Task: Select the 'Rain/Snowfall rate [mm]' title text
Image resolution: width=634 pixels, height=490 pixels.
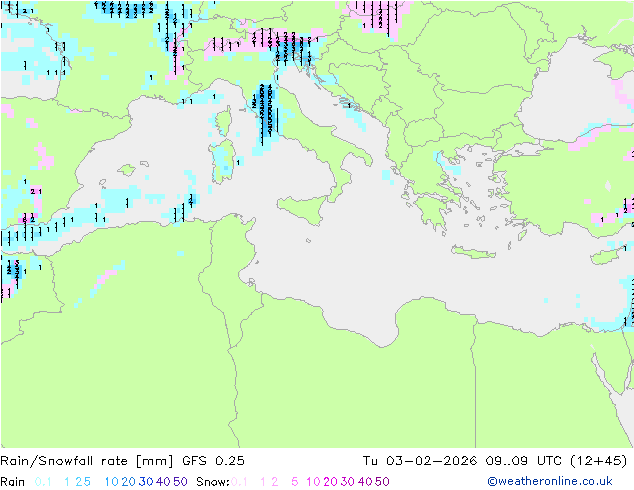Action: click(x=87, y=461)
